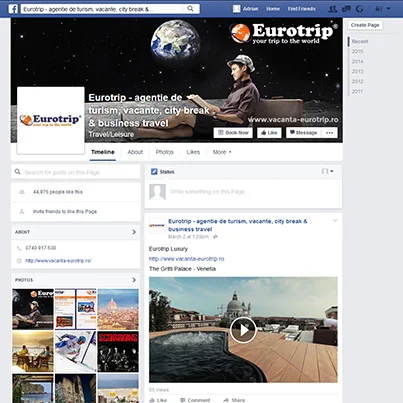Go to the Home link

pyautogui.click(x=273, y=9)
